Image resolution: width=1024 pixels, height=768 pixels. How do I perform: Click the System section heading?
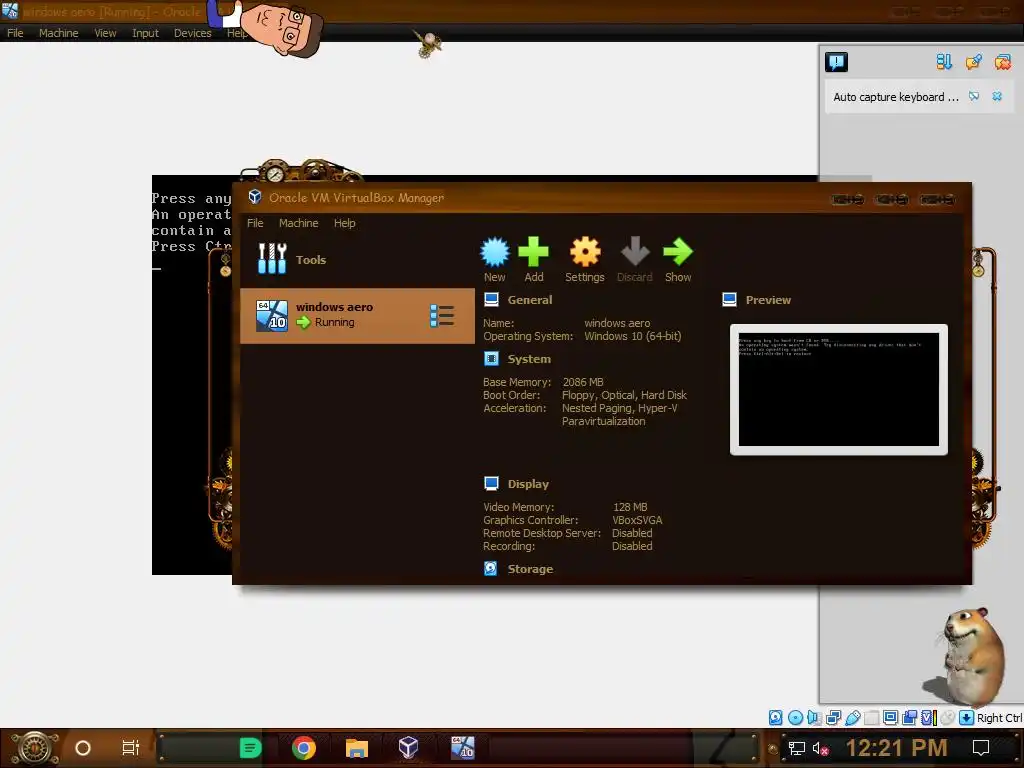pyautogui.click(x=529, y=359)
